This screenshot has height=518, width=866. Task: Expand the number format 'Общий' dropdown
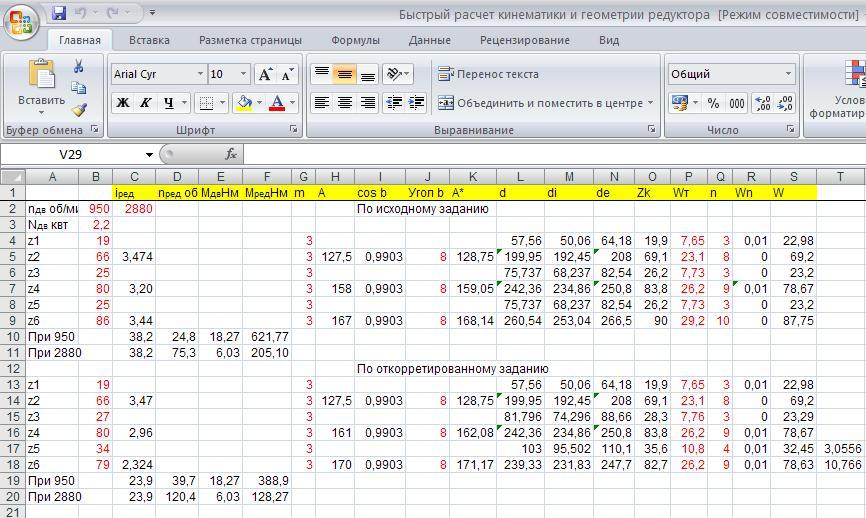788,74
